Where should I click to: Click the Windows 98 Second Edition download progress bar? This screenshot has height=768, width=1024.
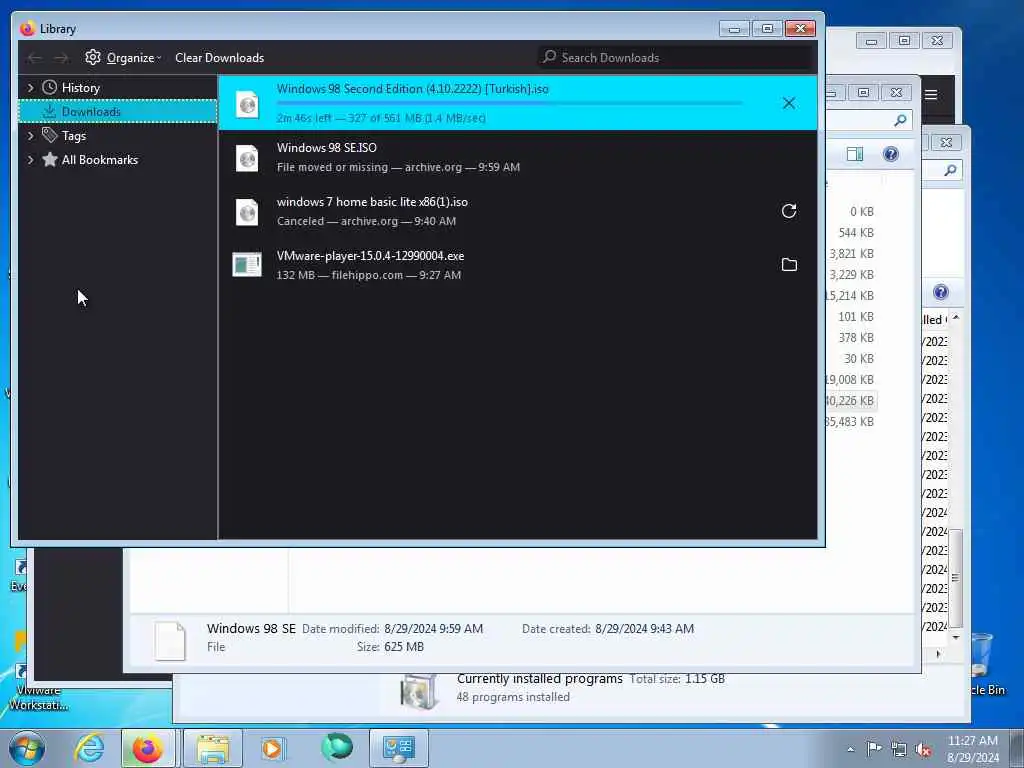tap(509, 103)
